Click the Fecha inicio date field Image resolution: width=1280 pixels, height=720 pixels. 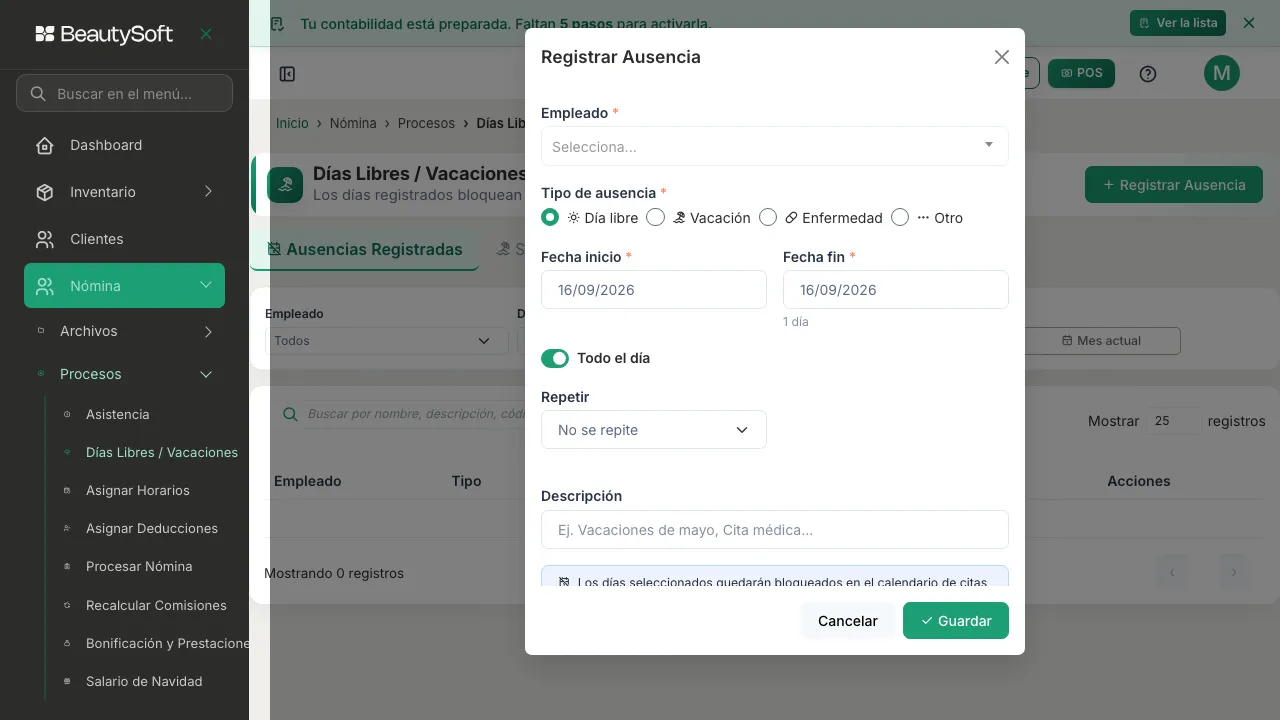654,290
